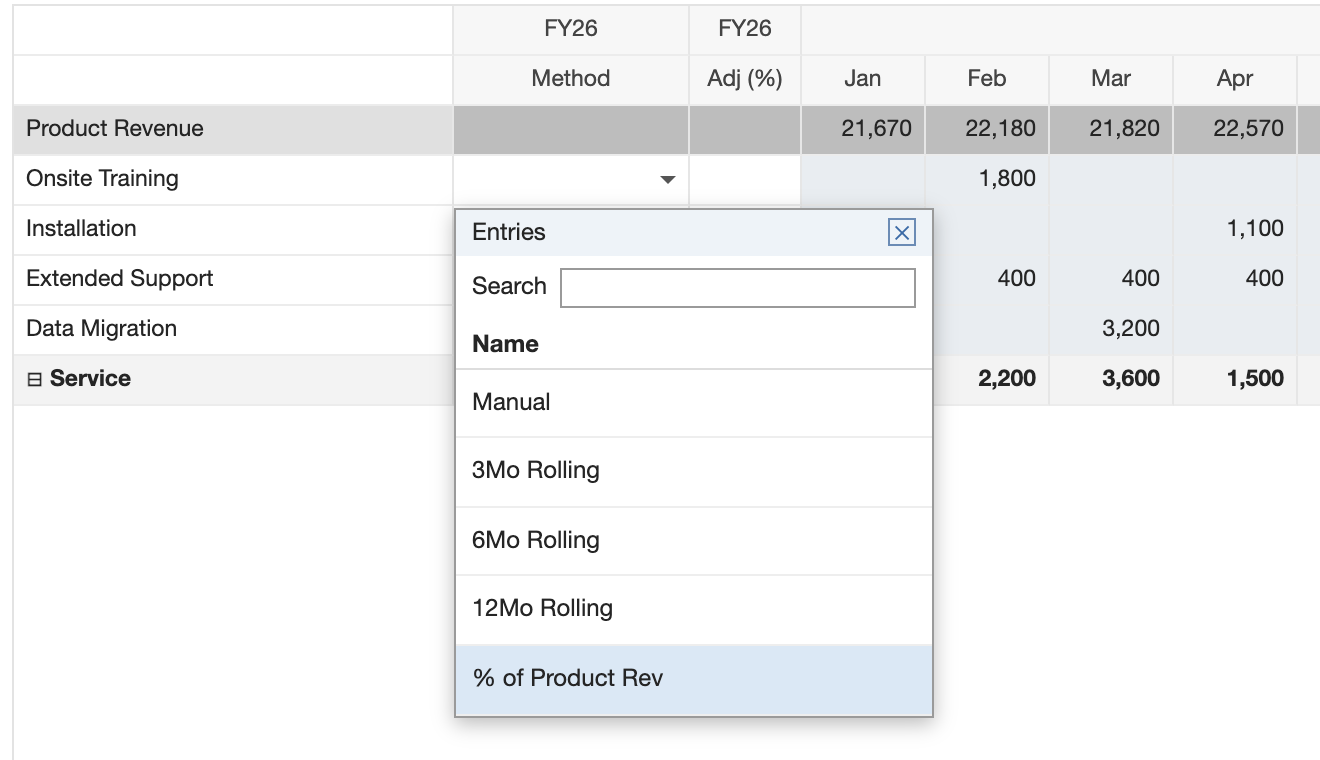The height and width of the screenshot is (760, 1320).
Task: Select Onsite Training Jan cell
Action: pos(863,179)
